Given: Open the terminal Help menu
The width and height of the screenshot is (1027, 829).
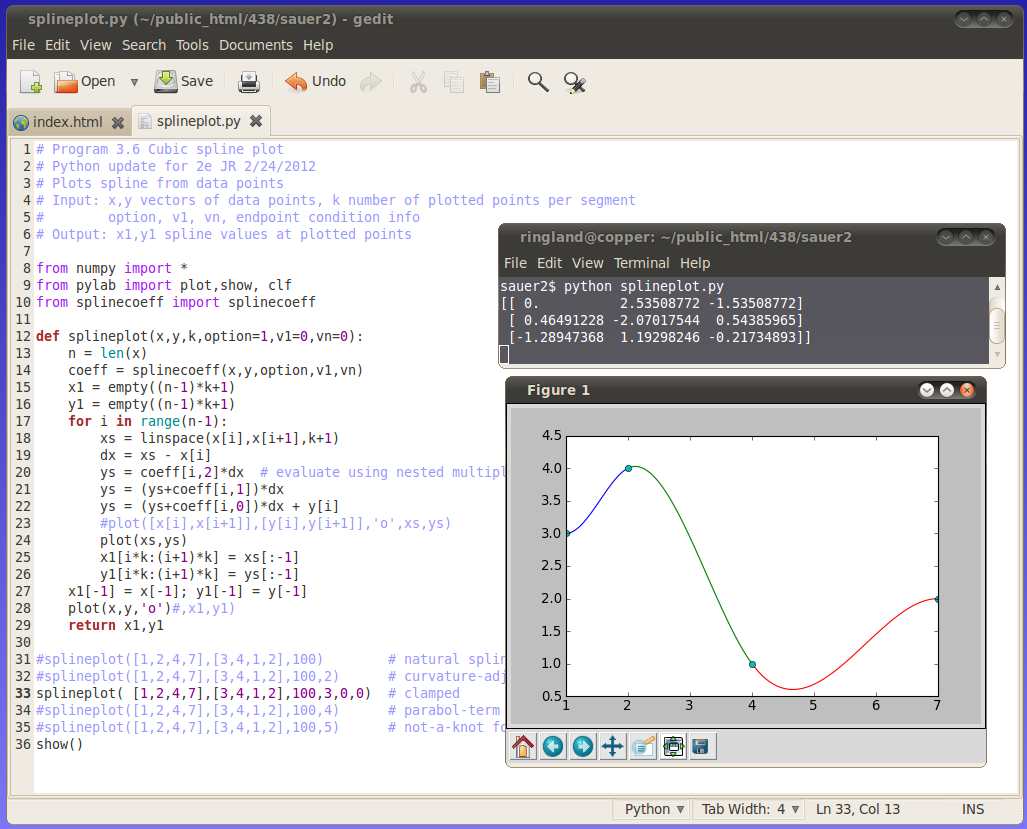Looking at the screenshot, I should 695,263.
